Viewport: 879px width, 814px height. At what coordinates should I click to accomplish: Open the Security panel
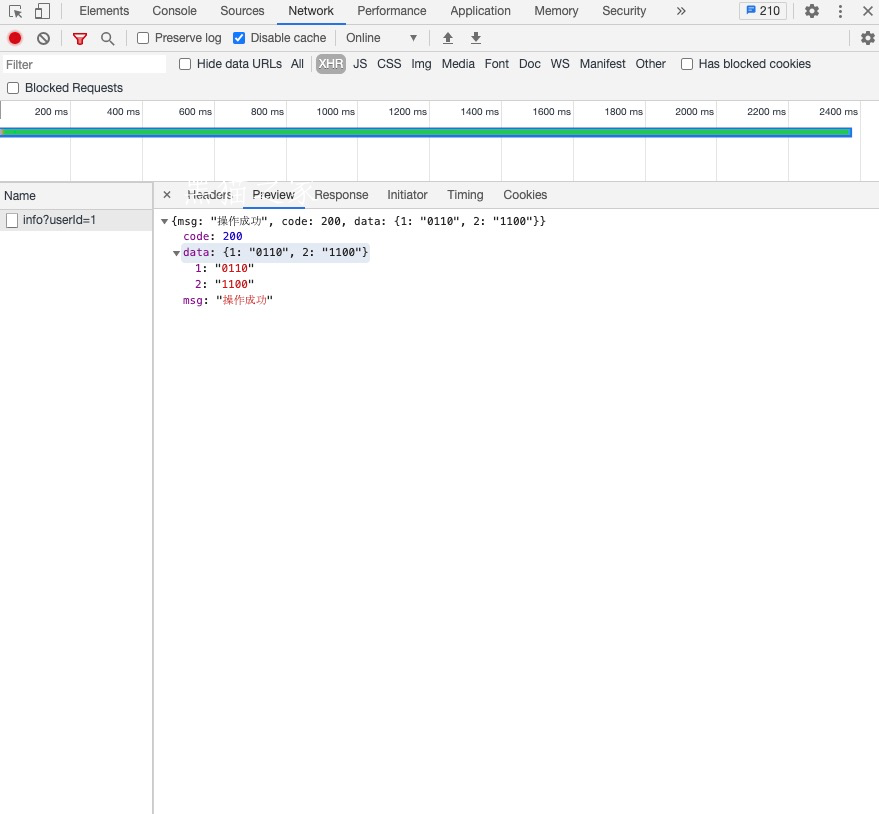(x=624, y=11)
